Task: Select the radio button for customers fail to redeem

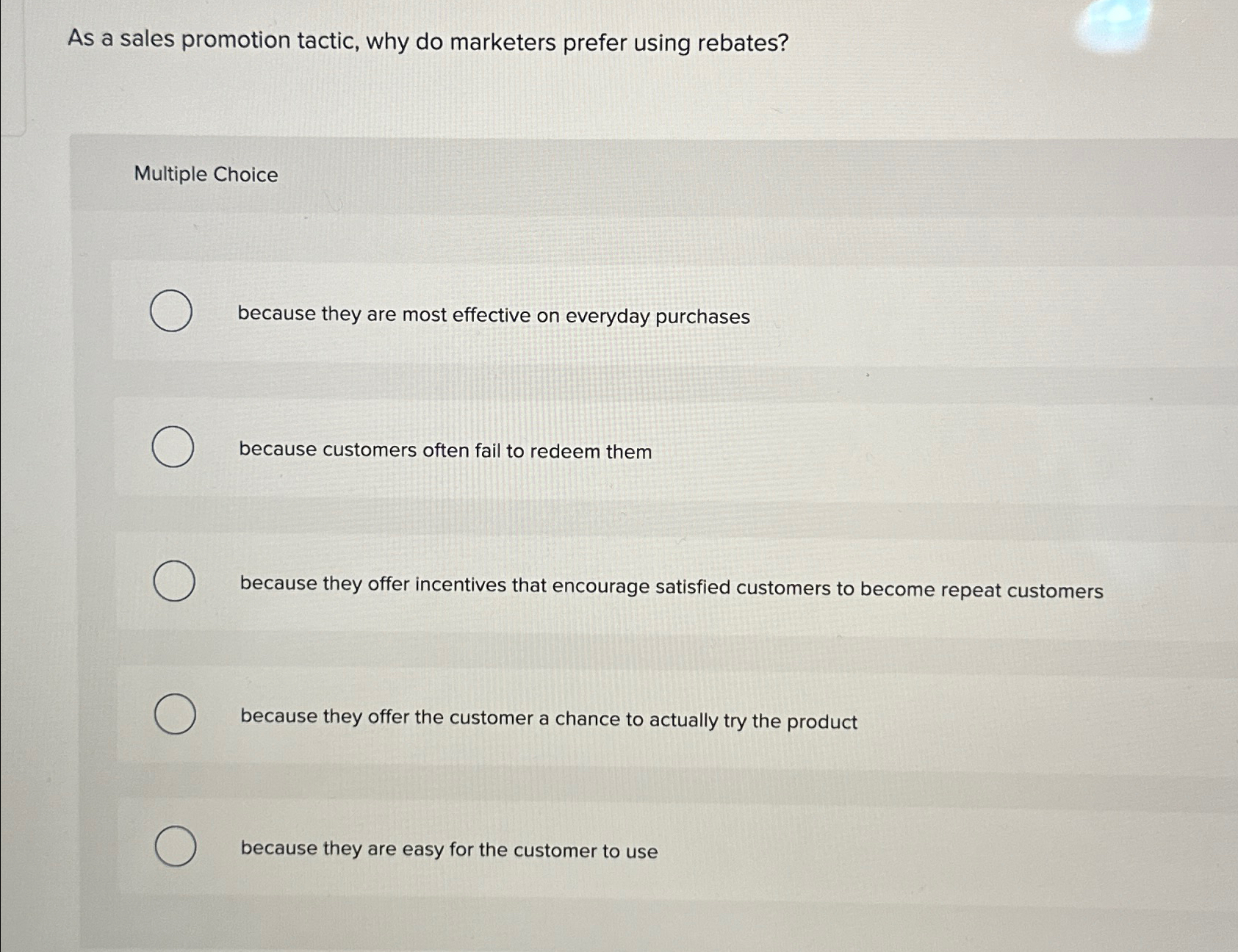Action: pos(171,447)
